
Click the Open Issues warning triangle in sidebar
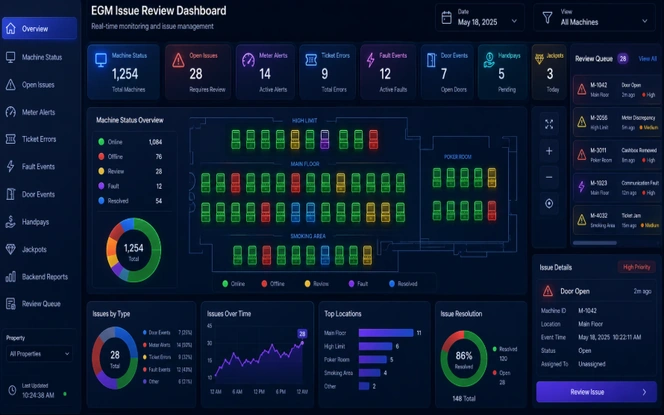click(11, 85)
